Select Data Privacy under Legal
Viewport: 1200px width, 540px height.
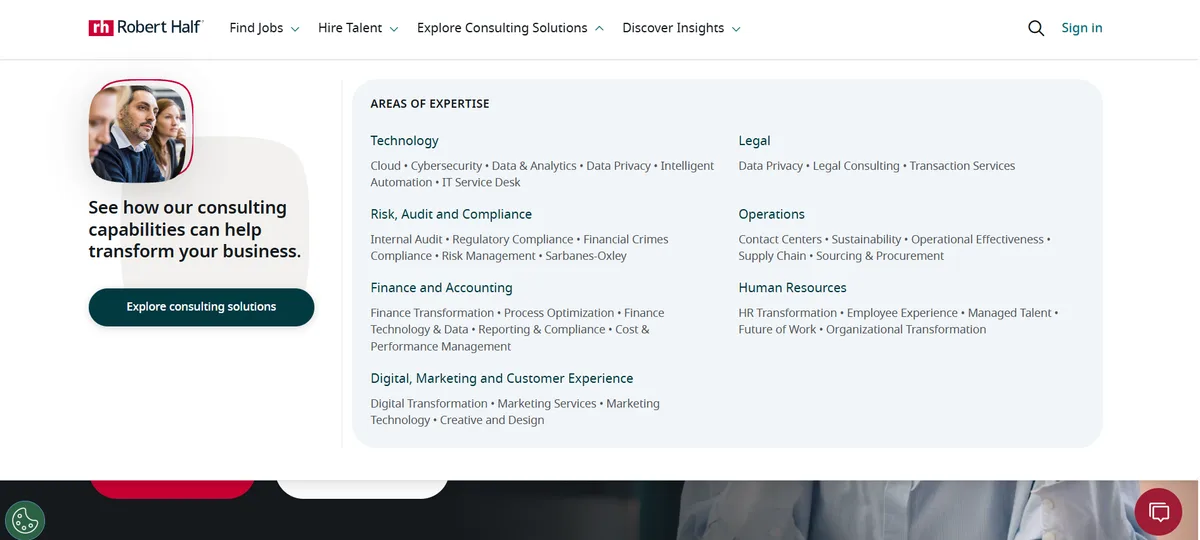click(x=771, y=166)
